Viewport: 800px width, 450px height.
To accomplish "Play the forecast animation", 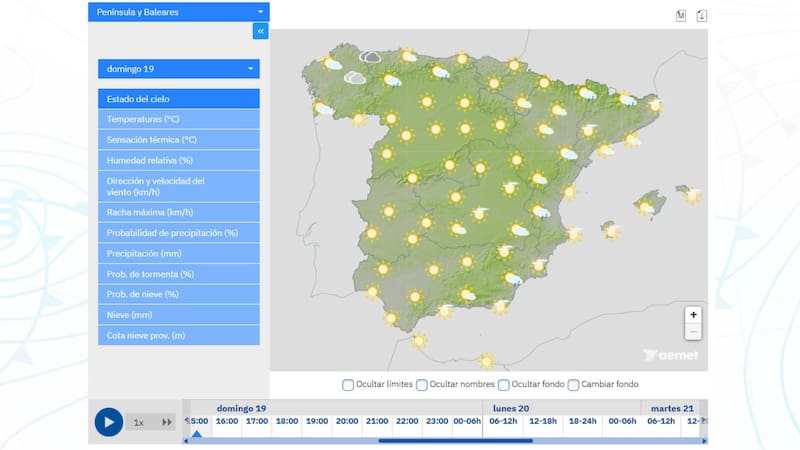I will [x=109, y=422].
